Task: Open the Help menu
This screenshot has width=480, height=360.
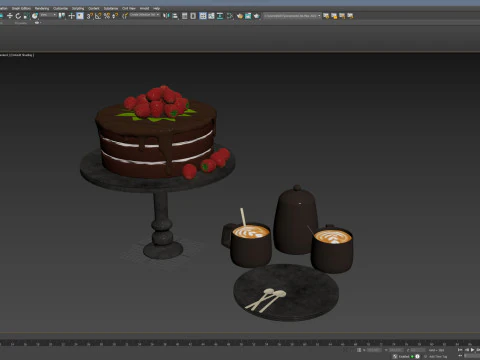Action: [156, 8]
